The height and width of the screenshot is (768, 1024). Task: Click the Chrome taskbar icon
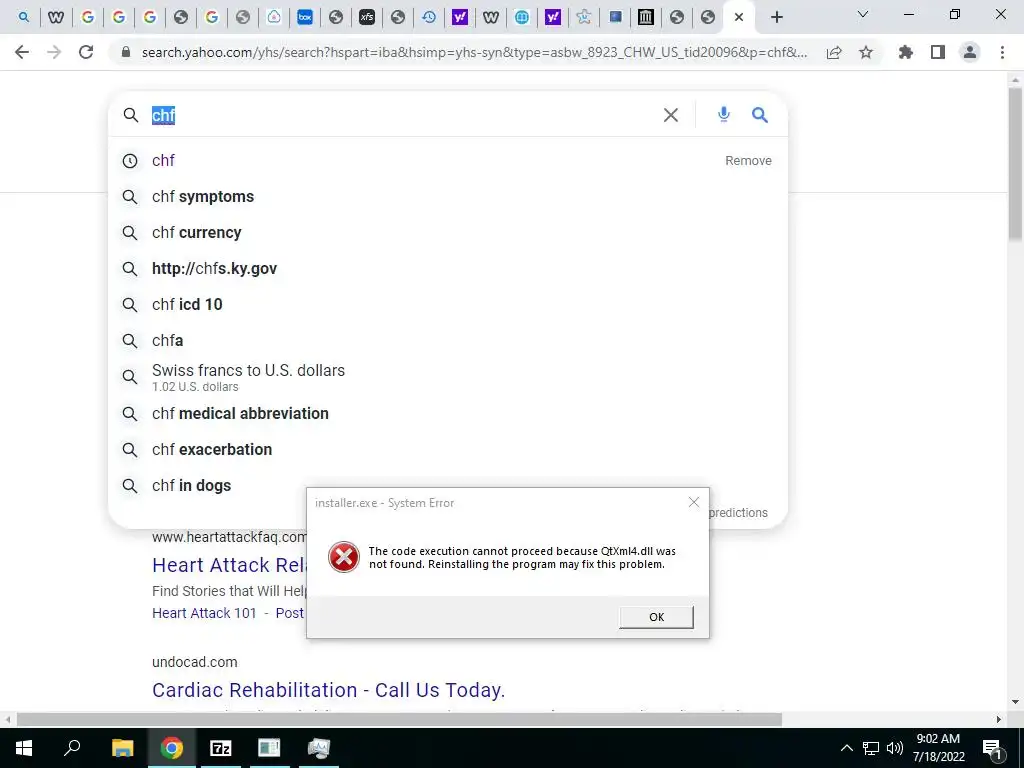coord(171,748)
